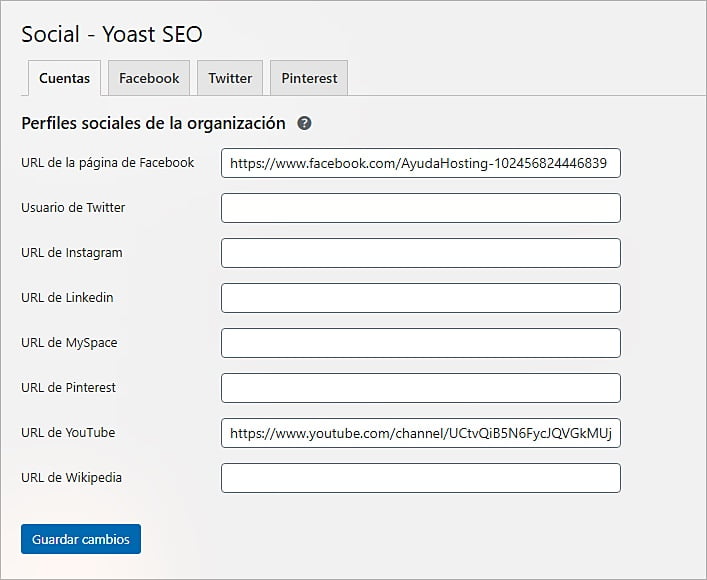This screenshot has width=707, height=580.
Task: Click the 'URL de la página de Facebook' label
Action: pos(107,162)
